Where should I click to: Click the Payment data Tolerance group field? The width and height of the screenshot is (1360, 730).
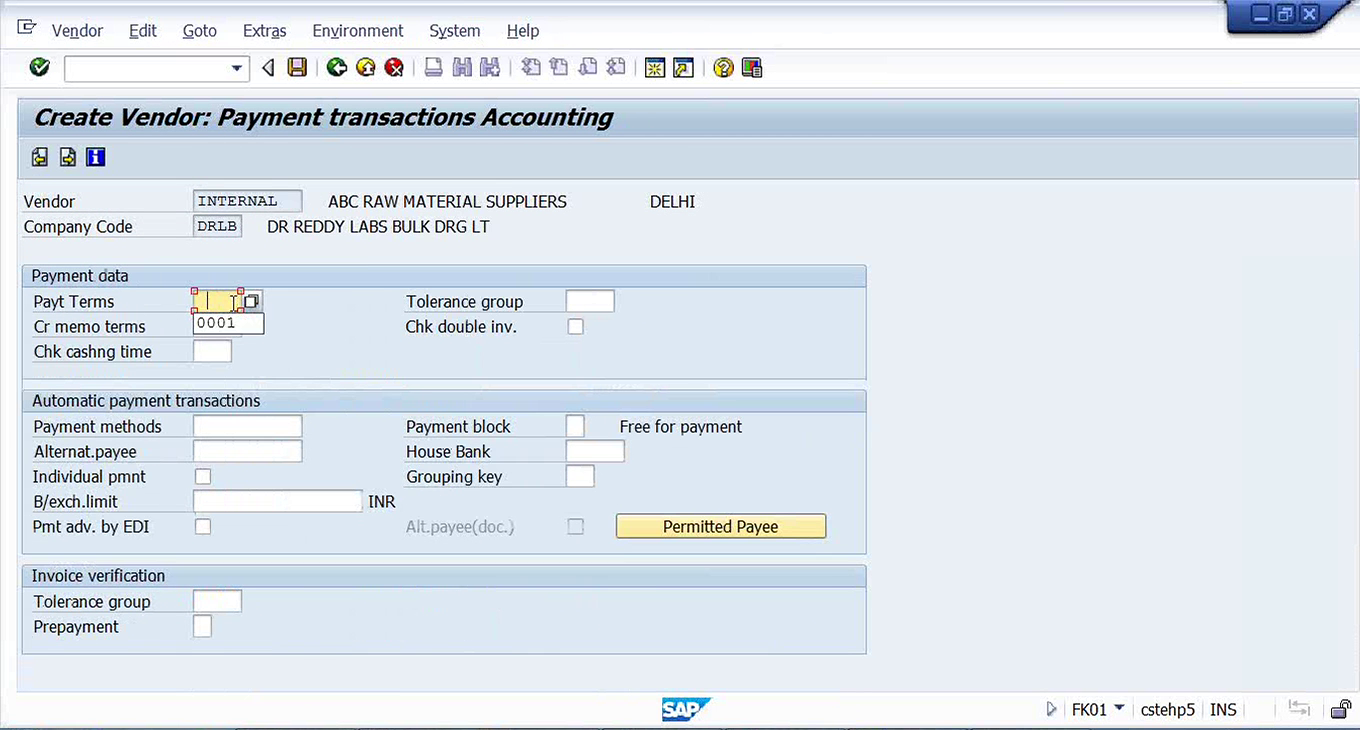pos(590,301)
